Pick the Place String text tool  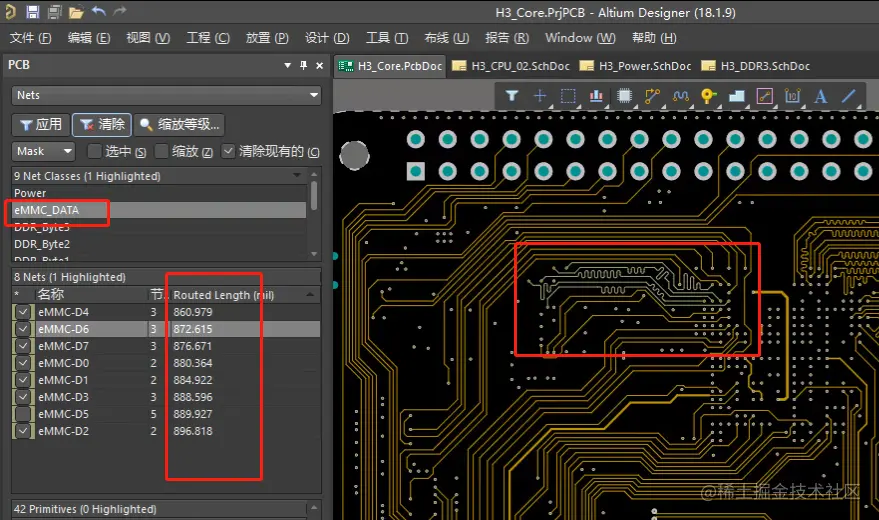[x=821, y=96]
